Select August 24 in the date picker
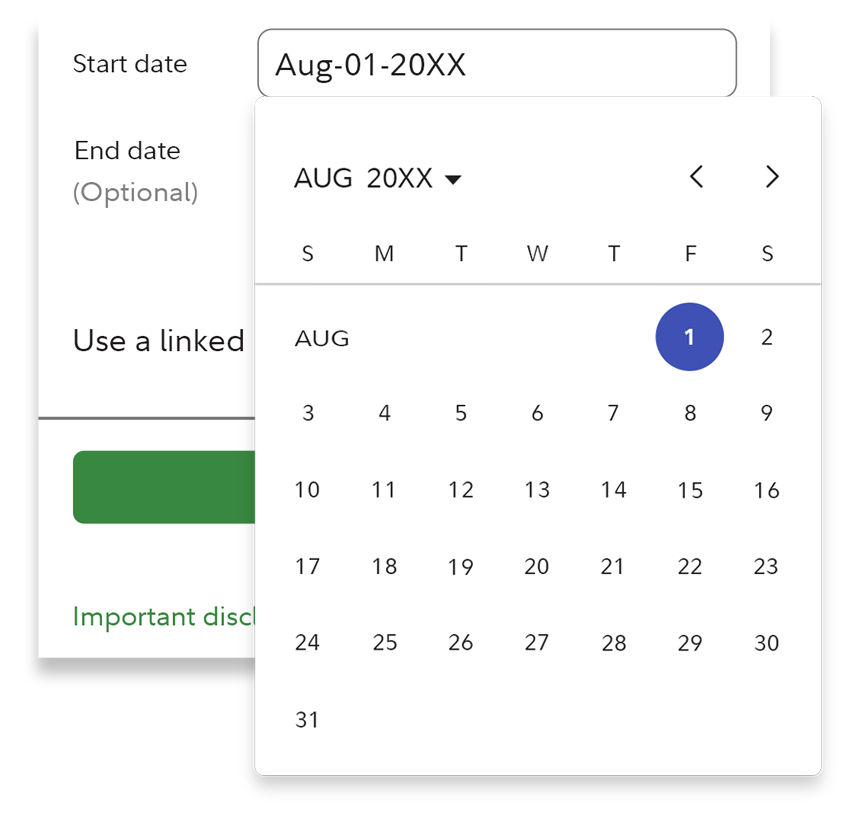Viewport: 859px width, 816px height. point(307,643)
